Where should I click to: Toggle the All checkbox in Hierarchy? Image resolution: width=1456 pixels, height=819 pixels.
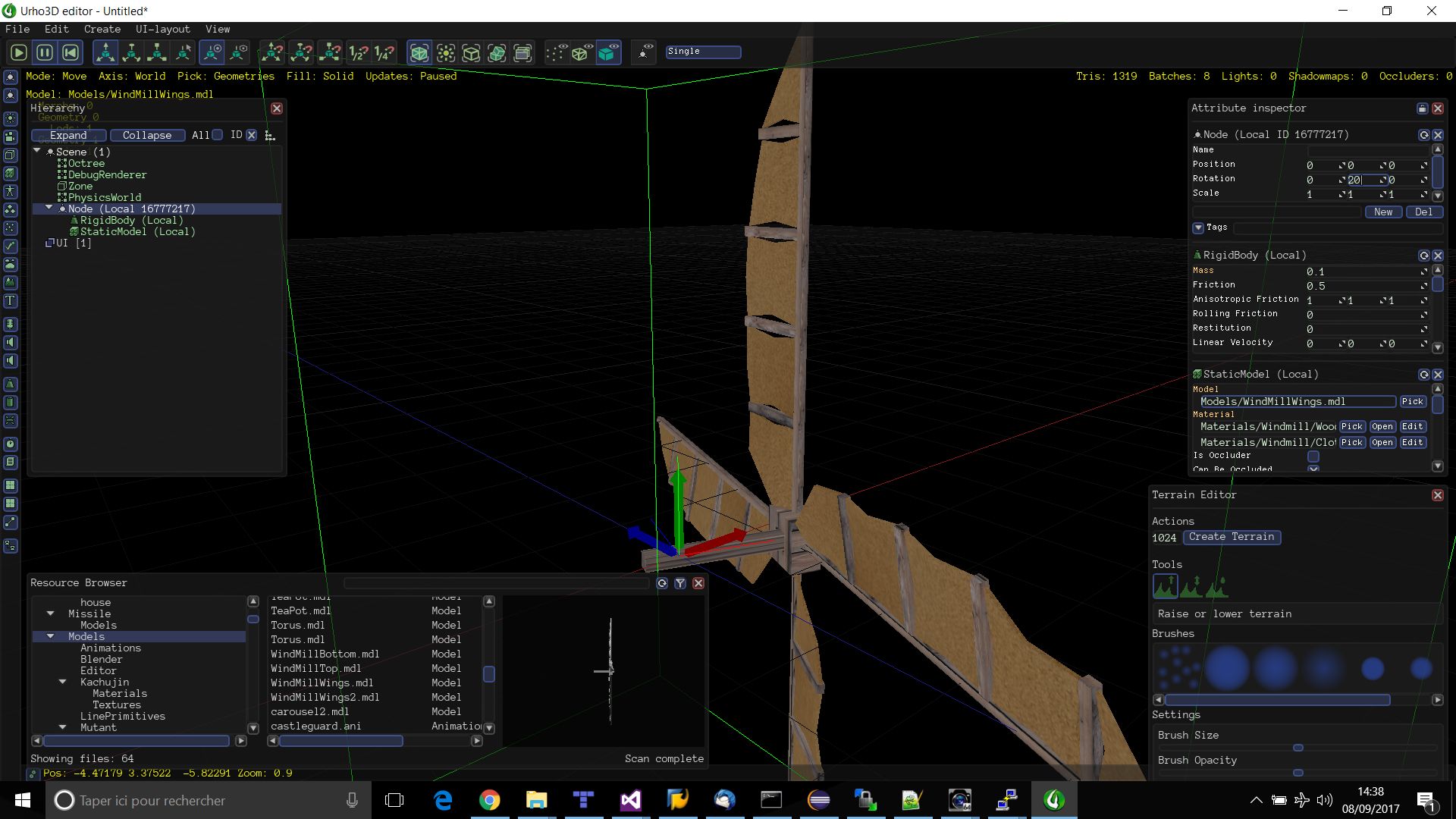pos(218,135)
